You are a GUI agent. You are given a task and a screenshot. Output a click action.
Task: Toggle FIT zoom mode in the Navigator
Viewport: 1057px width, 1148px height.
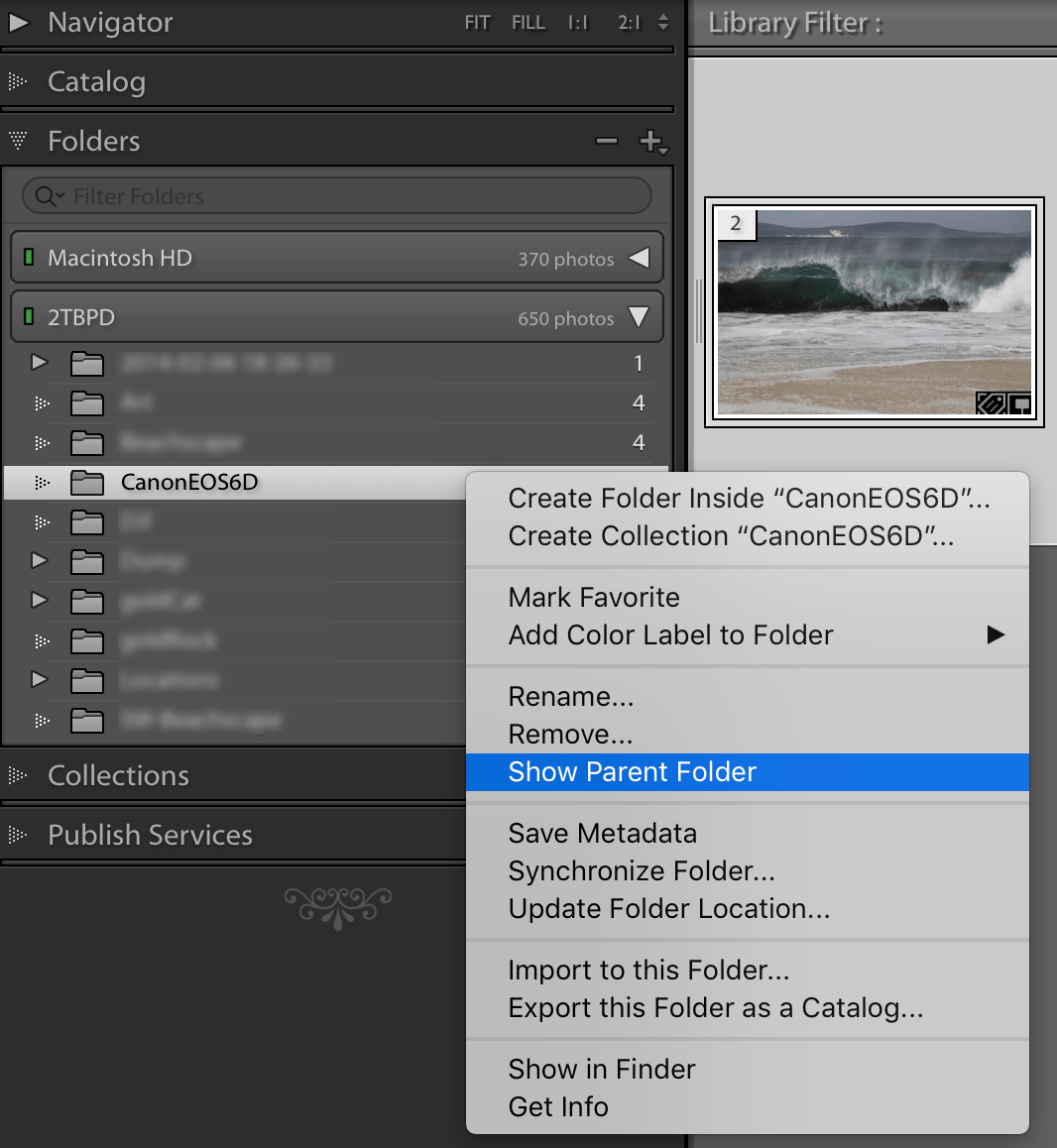(x=477, y=22)
